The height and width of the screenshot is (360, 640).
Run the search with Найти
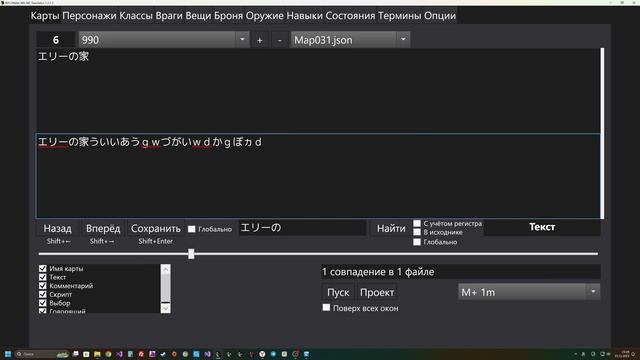[391, 229]
